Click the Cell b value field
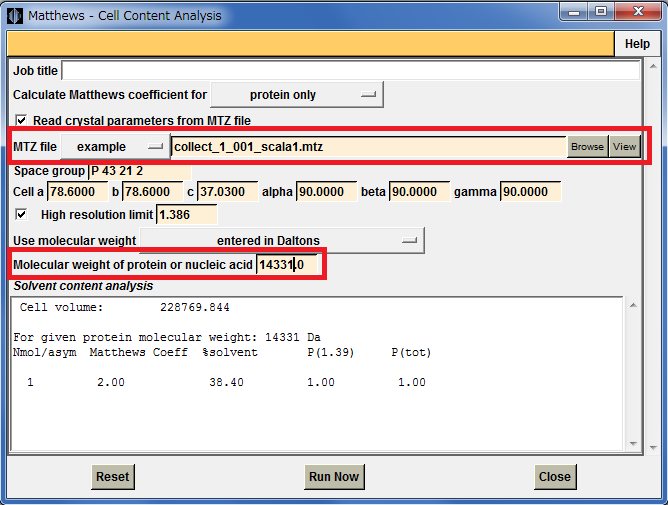 tap(152, 191)
